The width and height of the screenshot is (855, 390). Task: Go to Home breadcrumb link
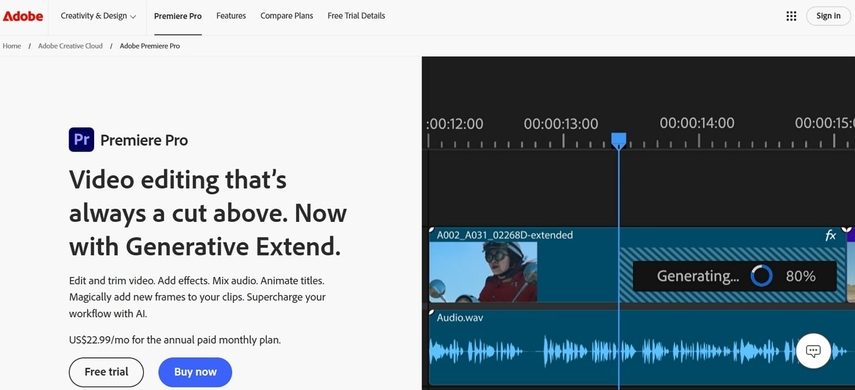pyautogui.click(x=12, y=46)
